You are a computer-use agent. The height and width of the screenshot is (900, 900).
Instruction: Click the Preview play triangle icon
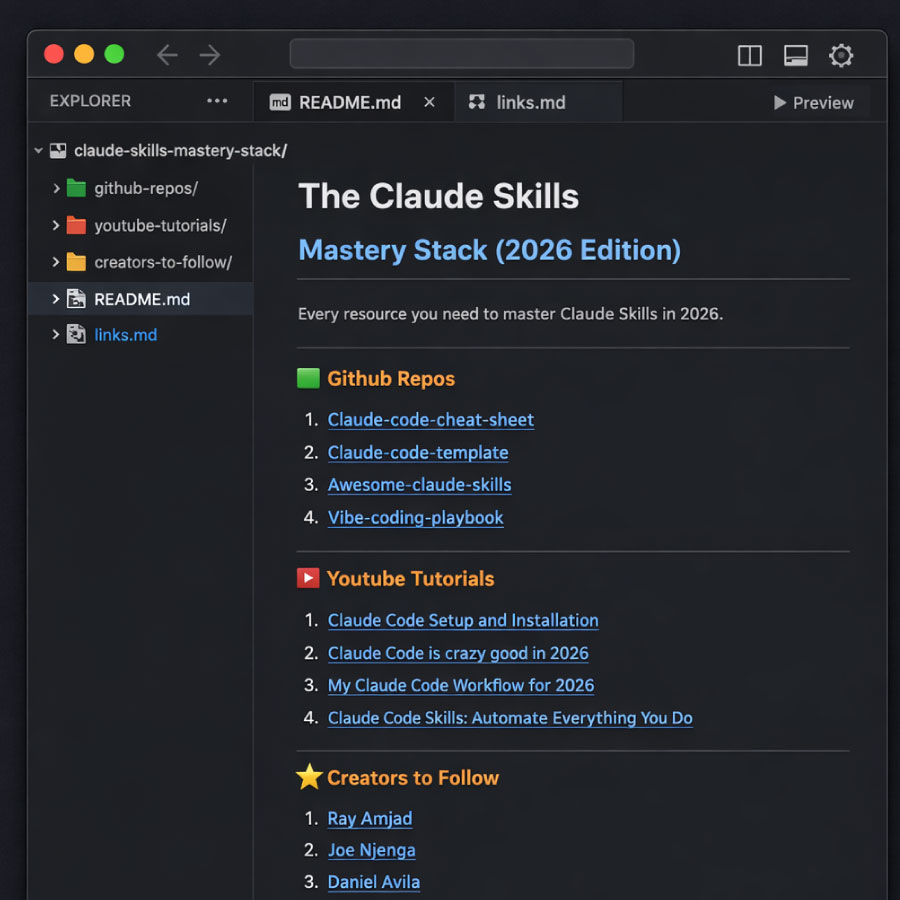(779, 103)
